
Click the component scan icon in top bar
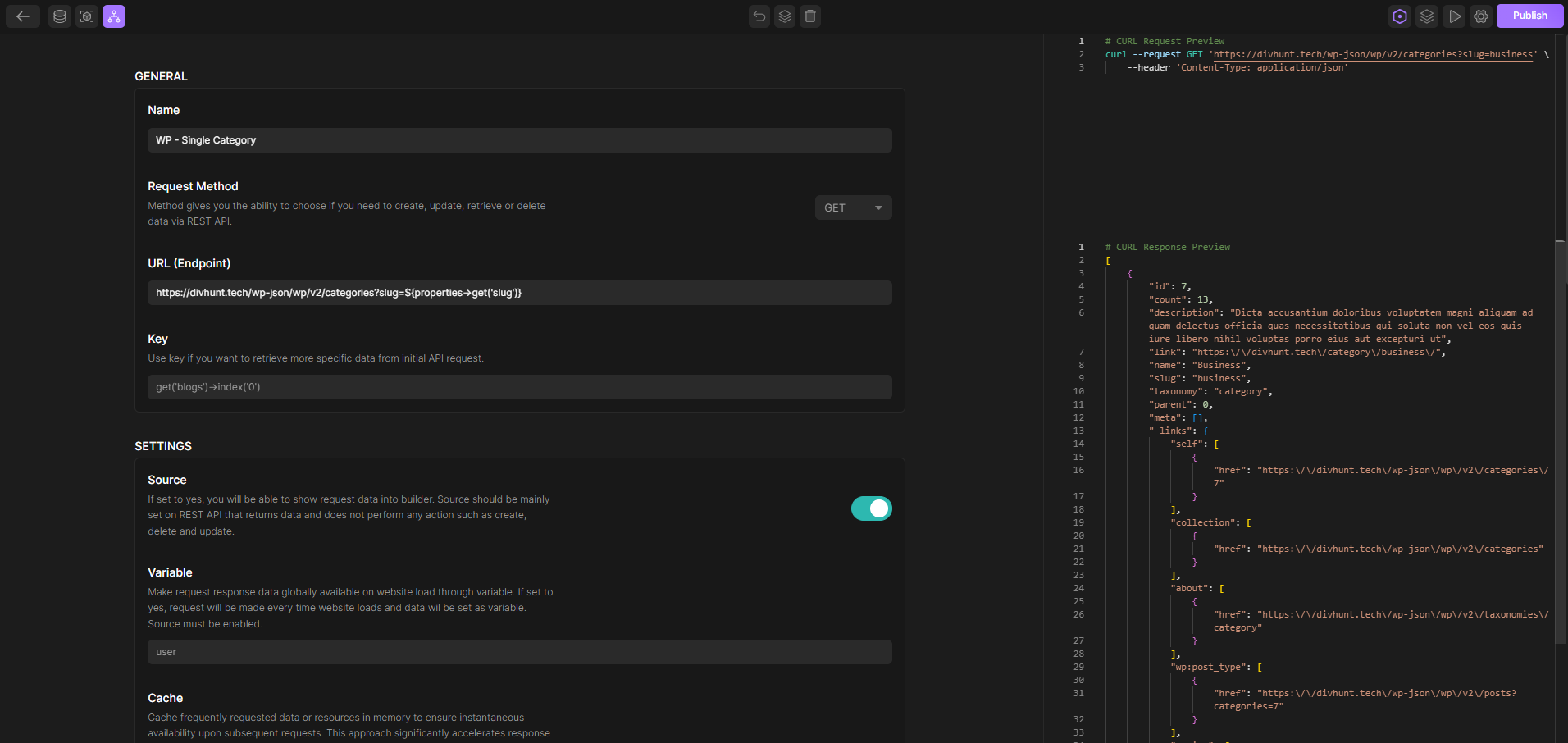[x=87, y=16]
